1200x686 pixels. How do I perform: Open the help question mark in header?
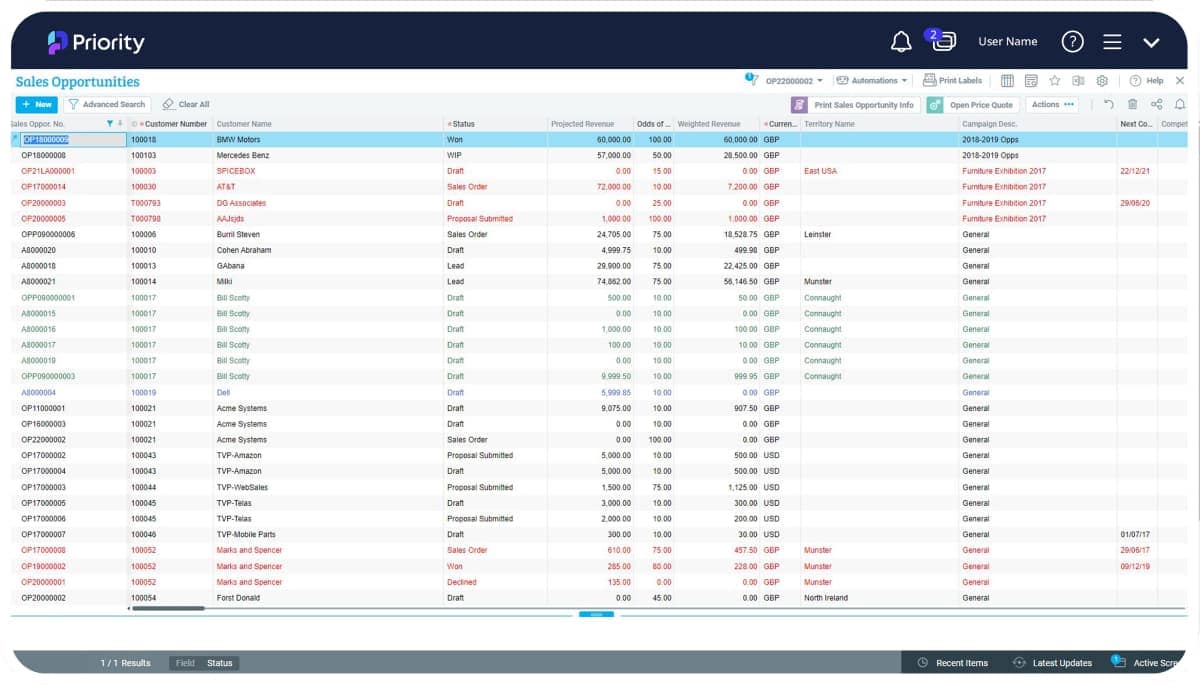click(x=1072, y=41)
